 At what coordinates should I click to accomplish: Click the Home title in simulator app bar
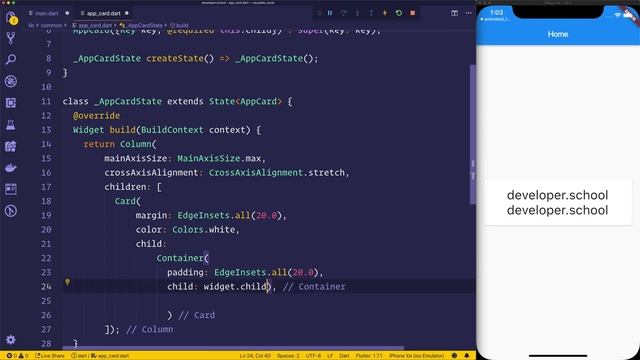558,34
